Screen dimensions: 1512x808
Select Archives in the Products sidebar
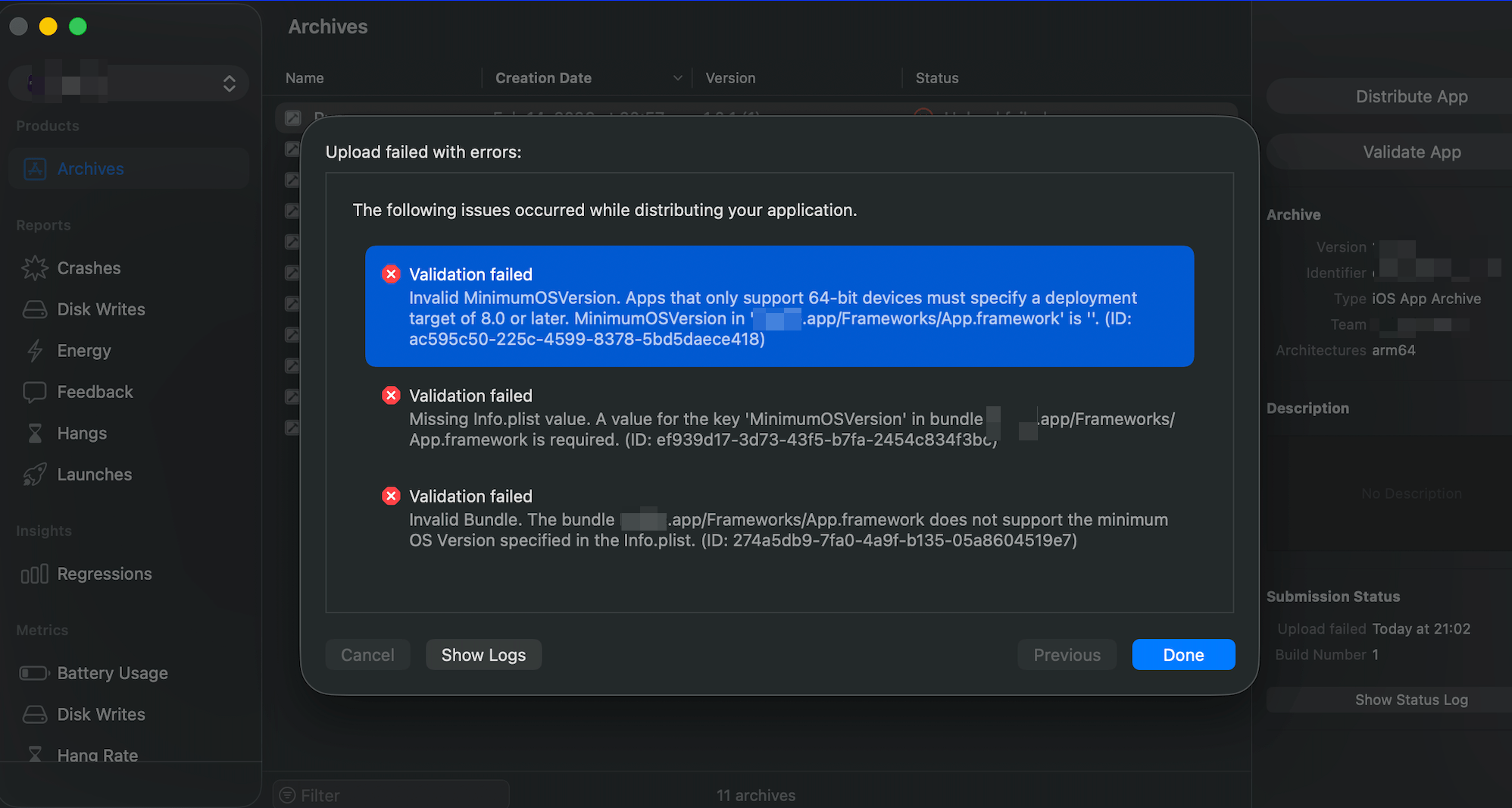90,168
